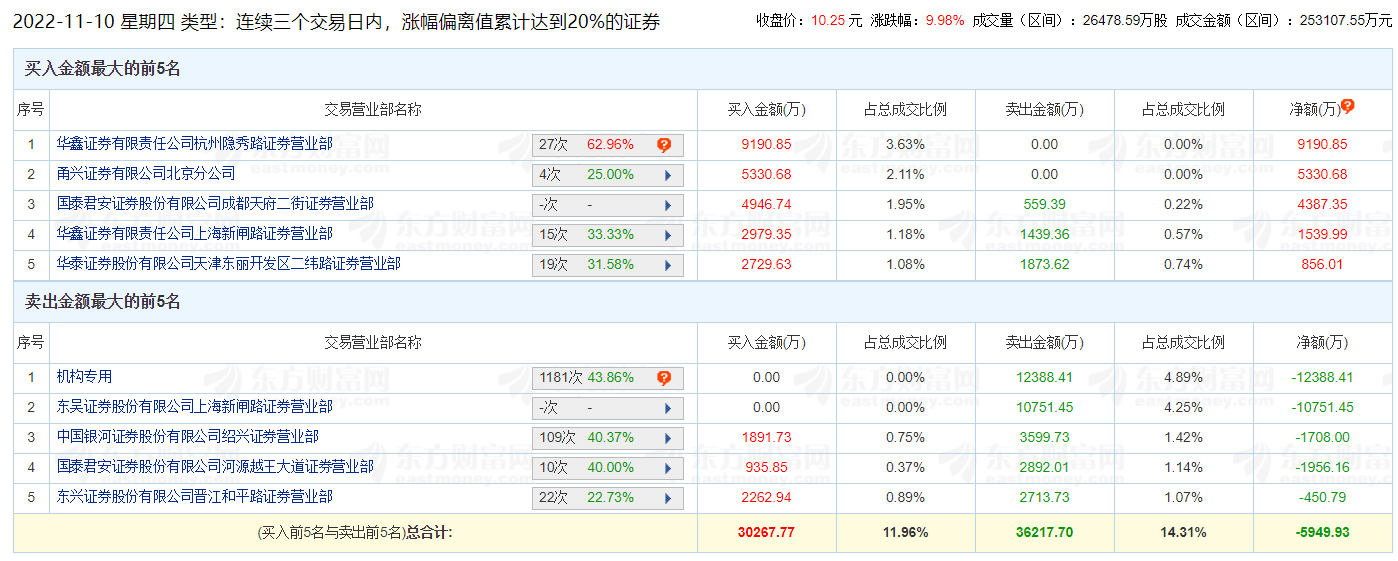Open 国泰君安成都天府二街证券营业部 link
This screenshot has height=561, width=1398.
pyautogui.click(x=215, y=204)
